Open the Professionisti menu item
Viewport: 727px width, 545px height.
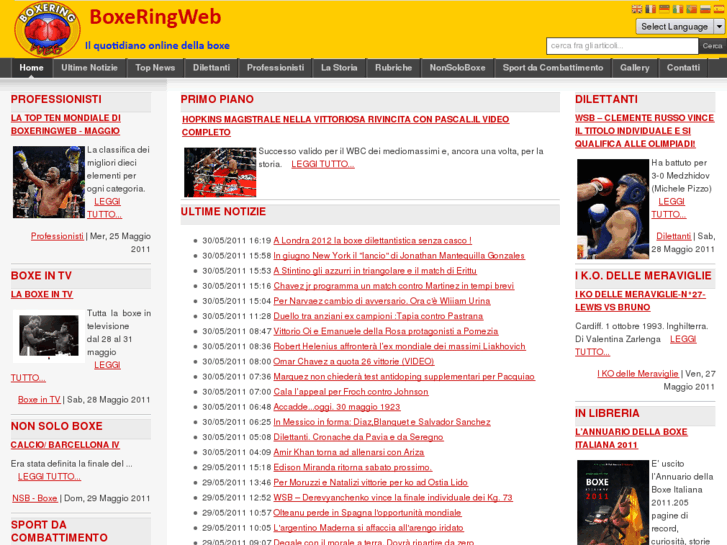pyautogui.click(x=275, y=68)
